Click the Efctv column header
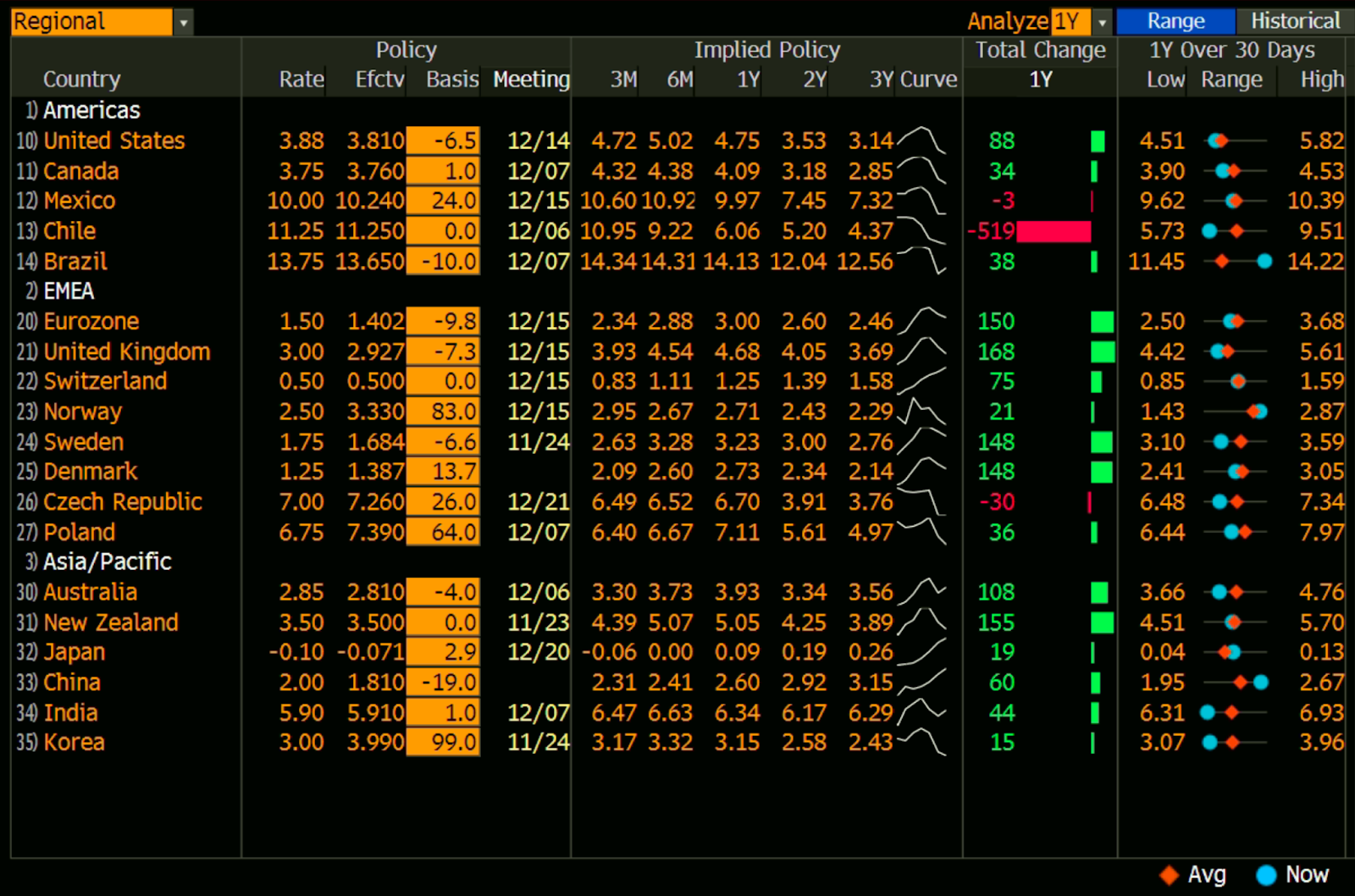 pos(379,80)
